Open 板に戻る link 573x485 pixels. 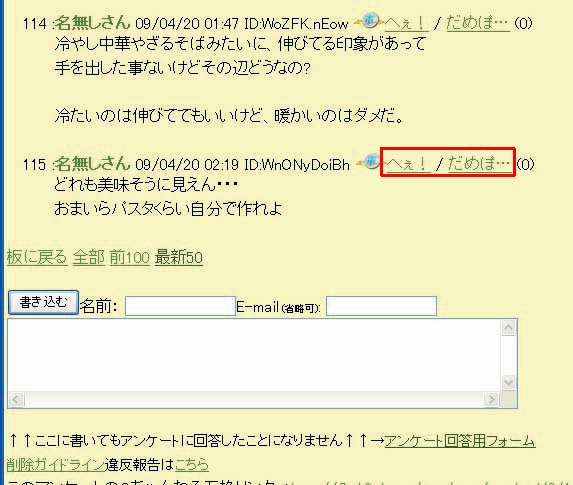click(37, 257)
